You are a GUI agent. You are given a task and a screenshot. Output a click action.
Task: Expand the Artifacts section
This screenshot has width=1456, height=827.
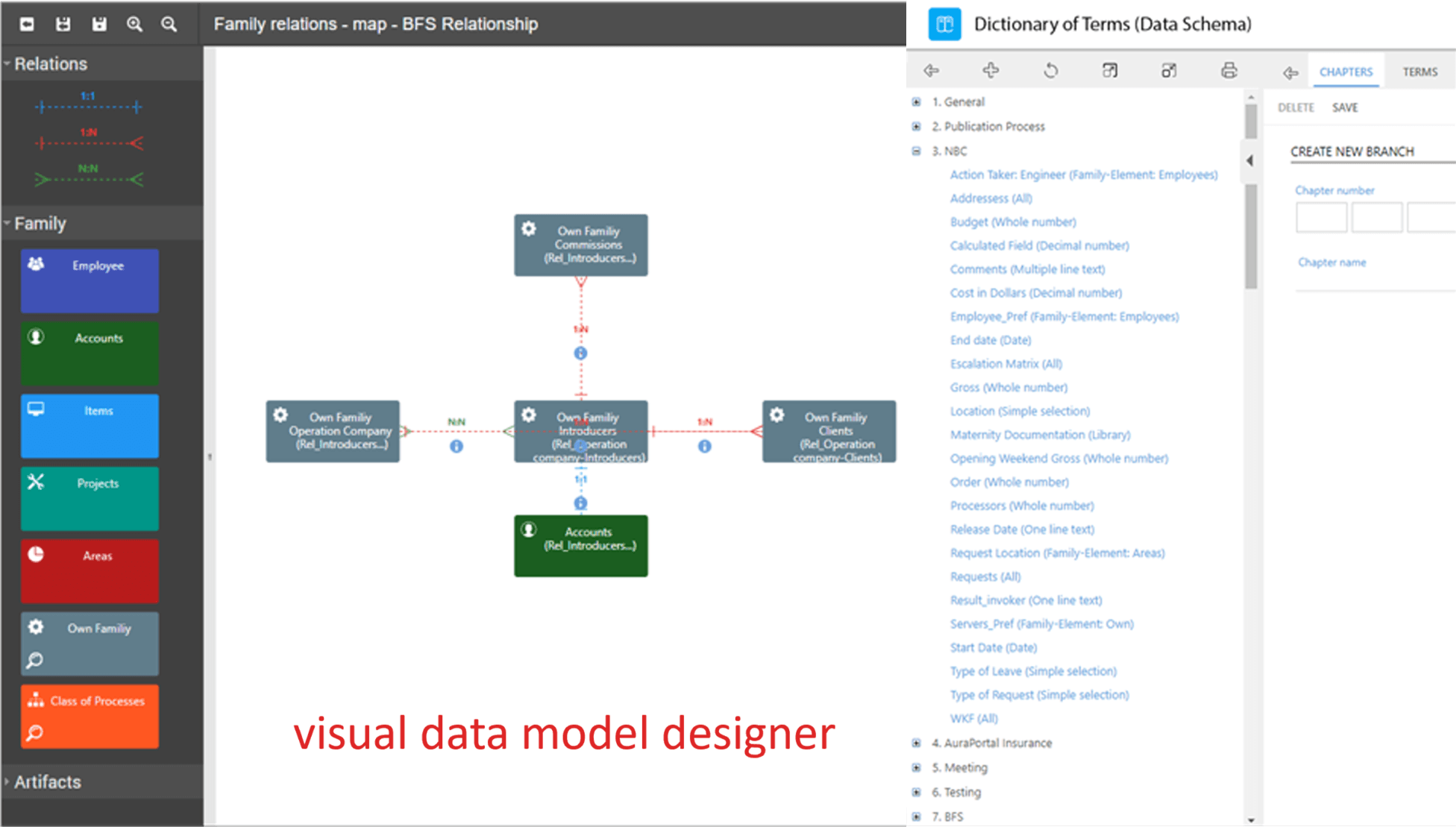point(7,782)
